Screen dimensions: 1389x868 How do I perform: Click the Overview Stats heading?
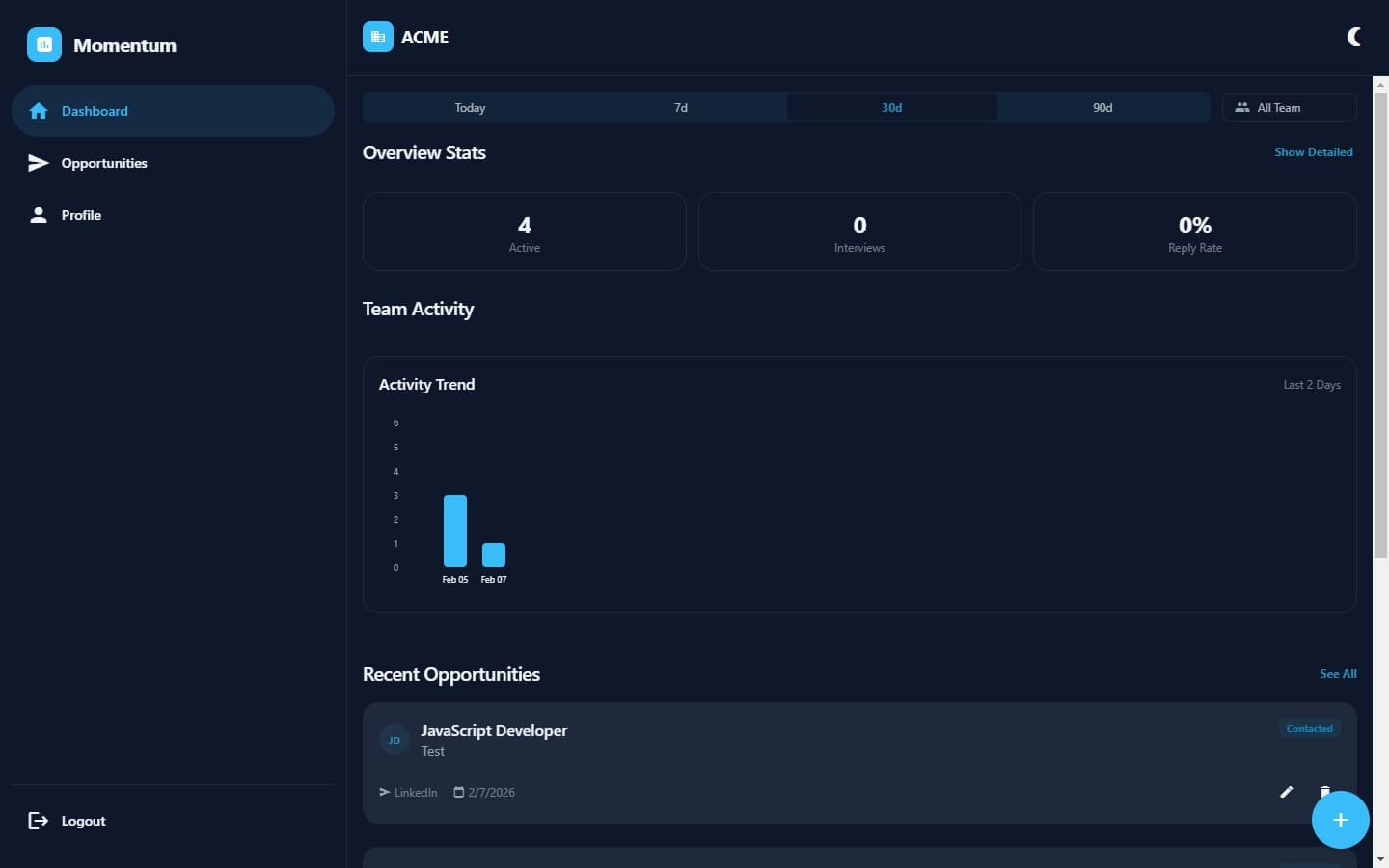click(x=424, y=152)
